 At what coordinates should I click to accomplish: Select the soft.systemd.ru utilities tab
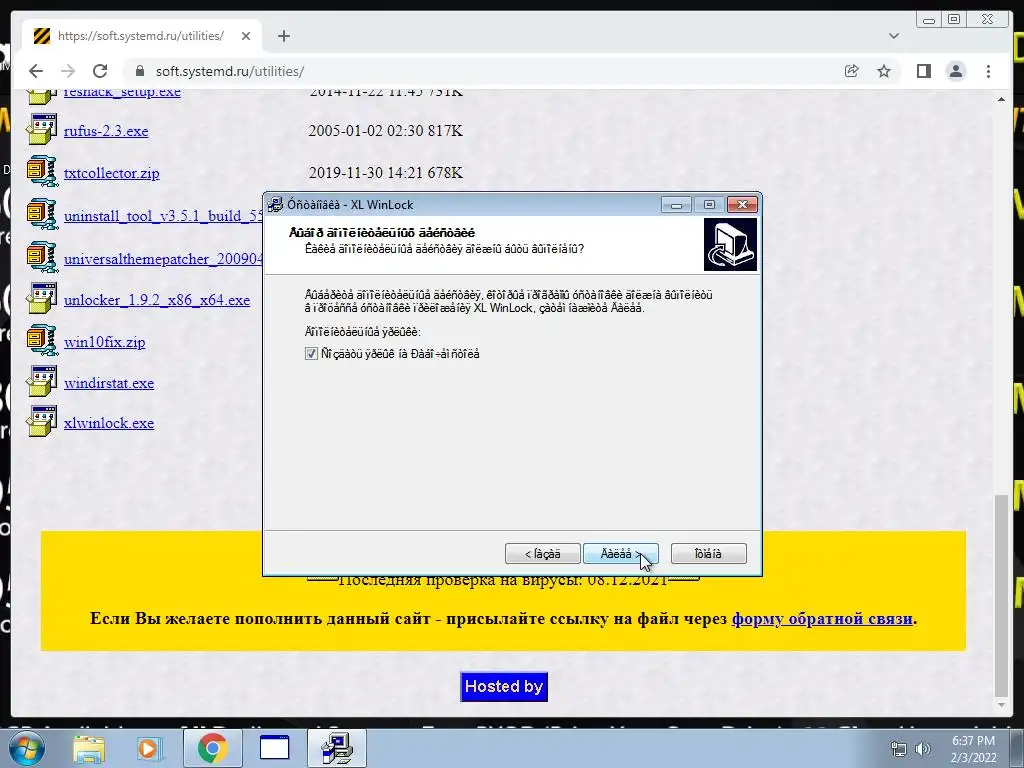142,36
